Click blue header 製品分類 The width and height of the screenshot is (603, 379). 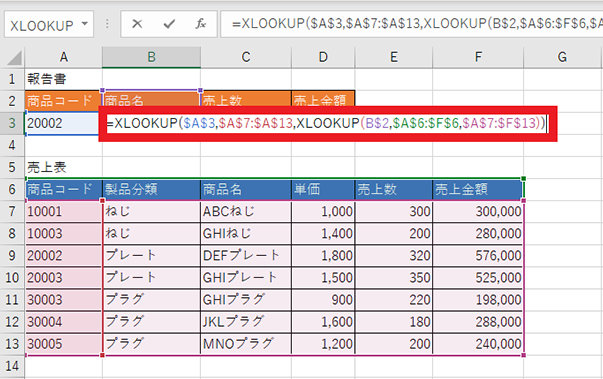[x=152, y=190]
